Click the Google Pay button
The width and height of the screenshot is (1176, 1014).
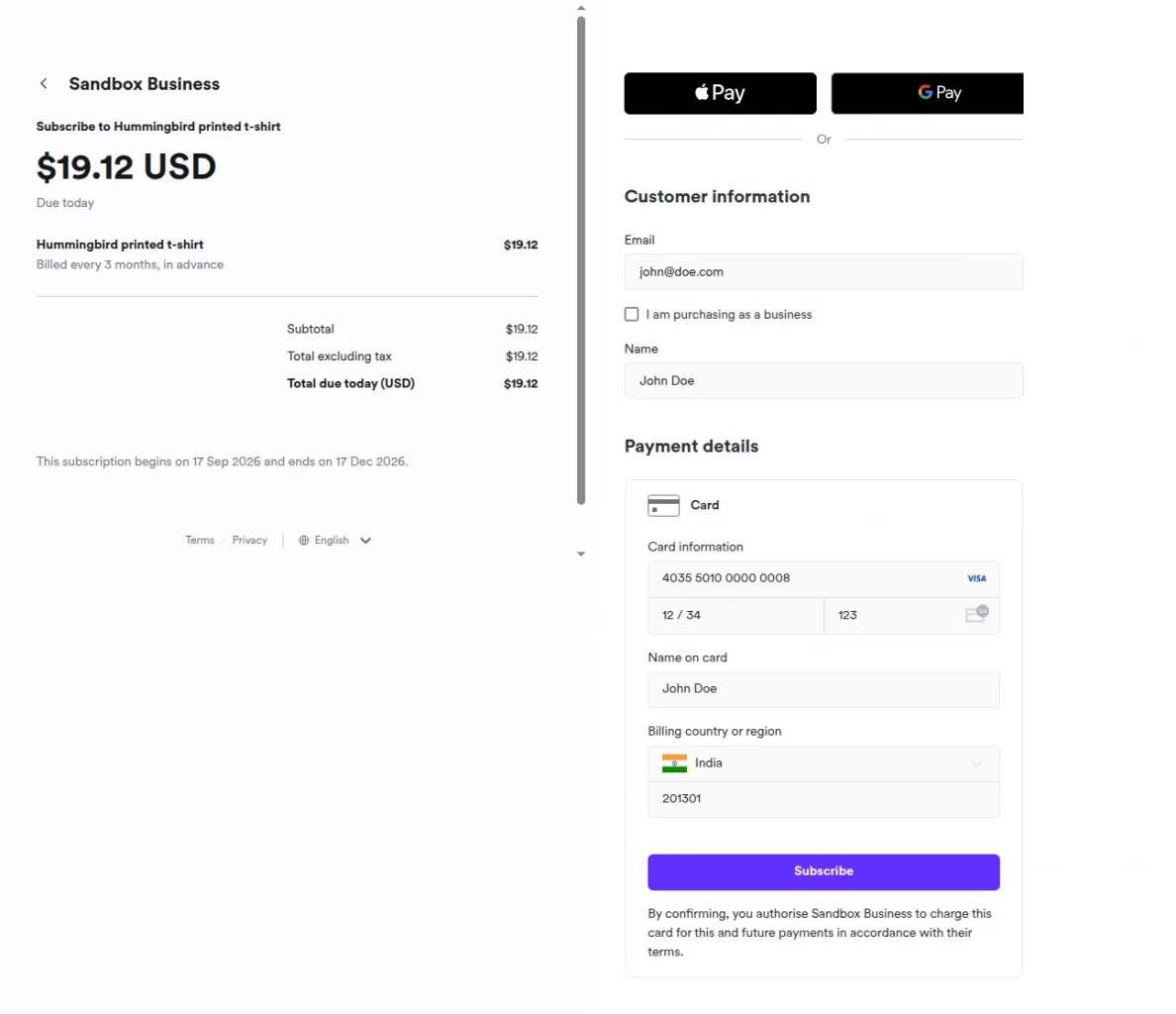[x=927, y=93]
